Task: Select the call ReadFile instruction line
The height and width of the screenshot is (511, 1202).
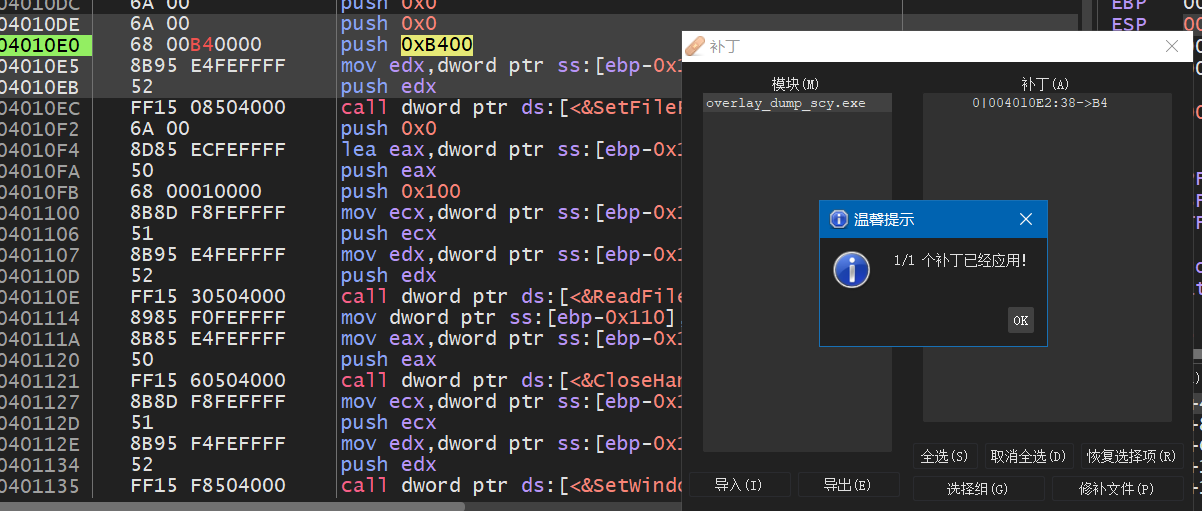Action: point(511,296)
